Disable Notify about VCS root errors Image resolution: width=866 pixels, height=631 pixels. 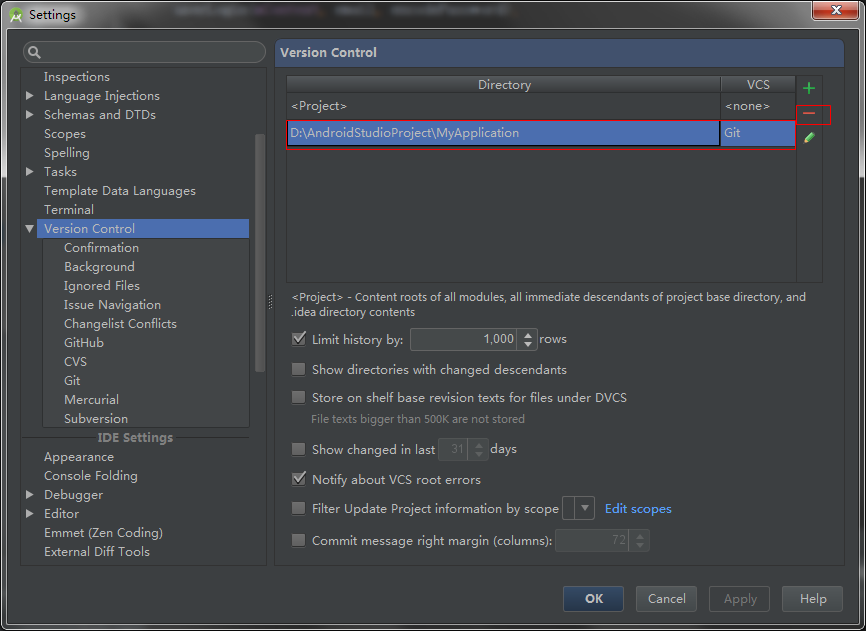point(298,479)
